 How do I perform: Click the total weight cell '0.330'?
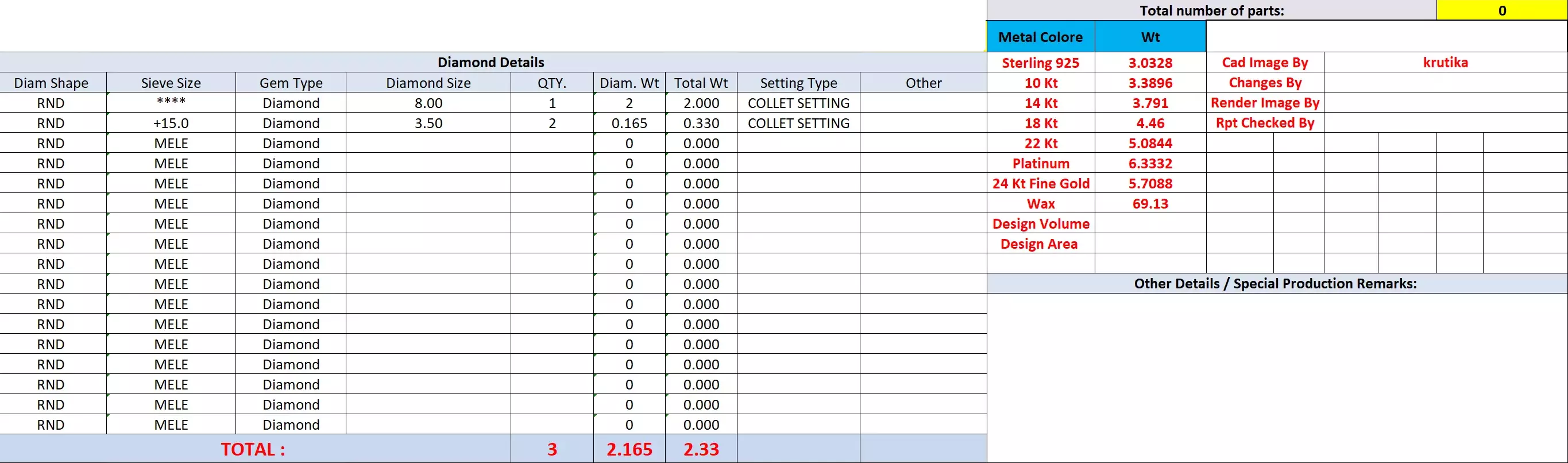tap(701, 123)
